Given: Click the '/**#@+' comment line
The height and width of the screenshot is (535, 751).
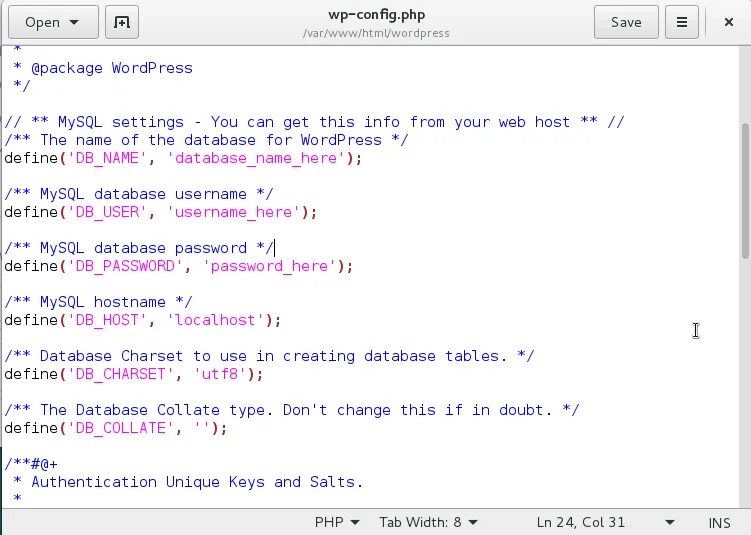Looking at the screenshot, I should point(31,464).
